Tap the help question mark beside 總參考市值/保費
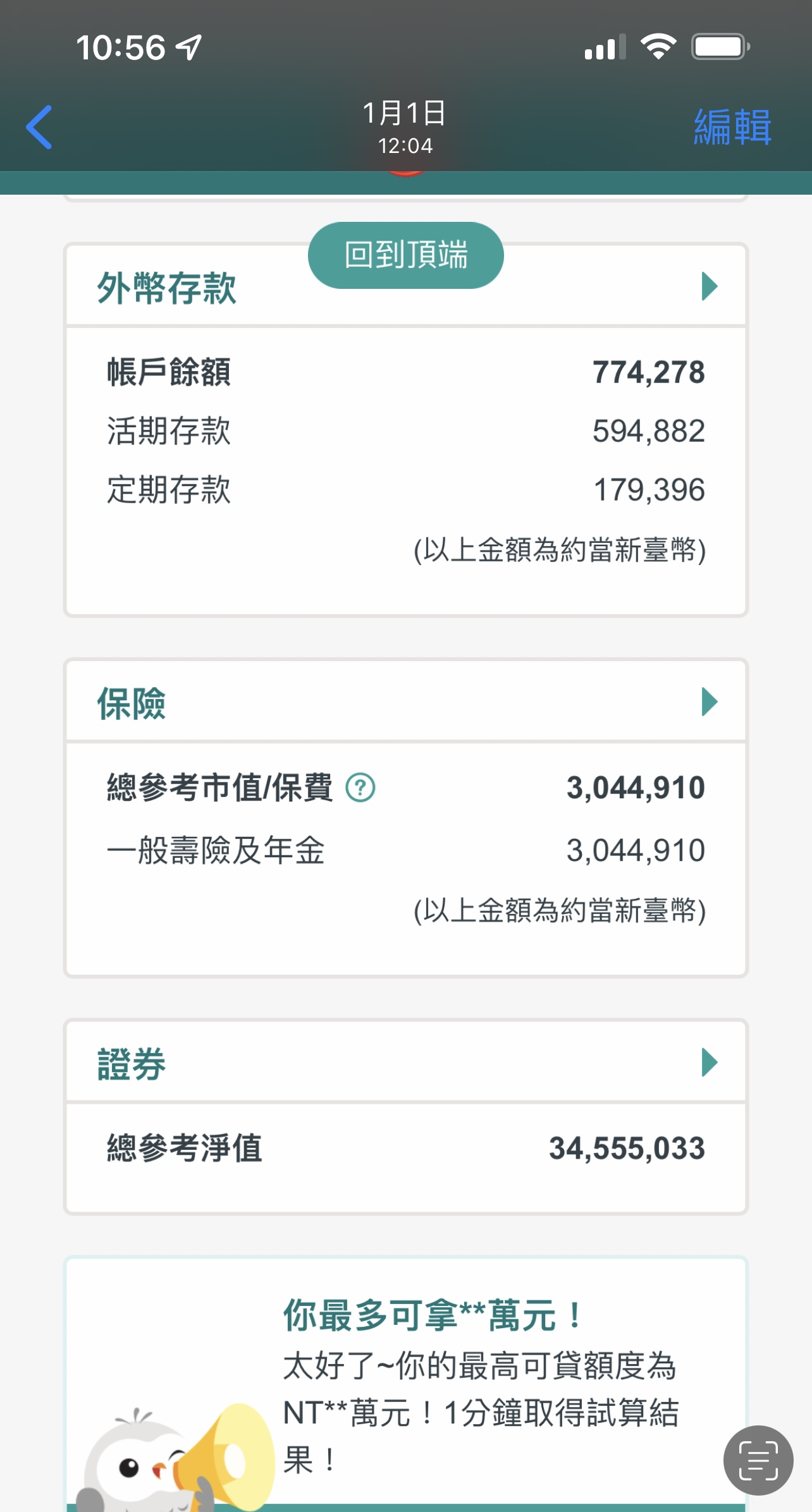This screenshot has height=1512, width=812. 360,788
